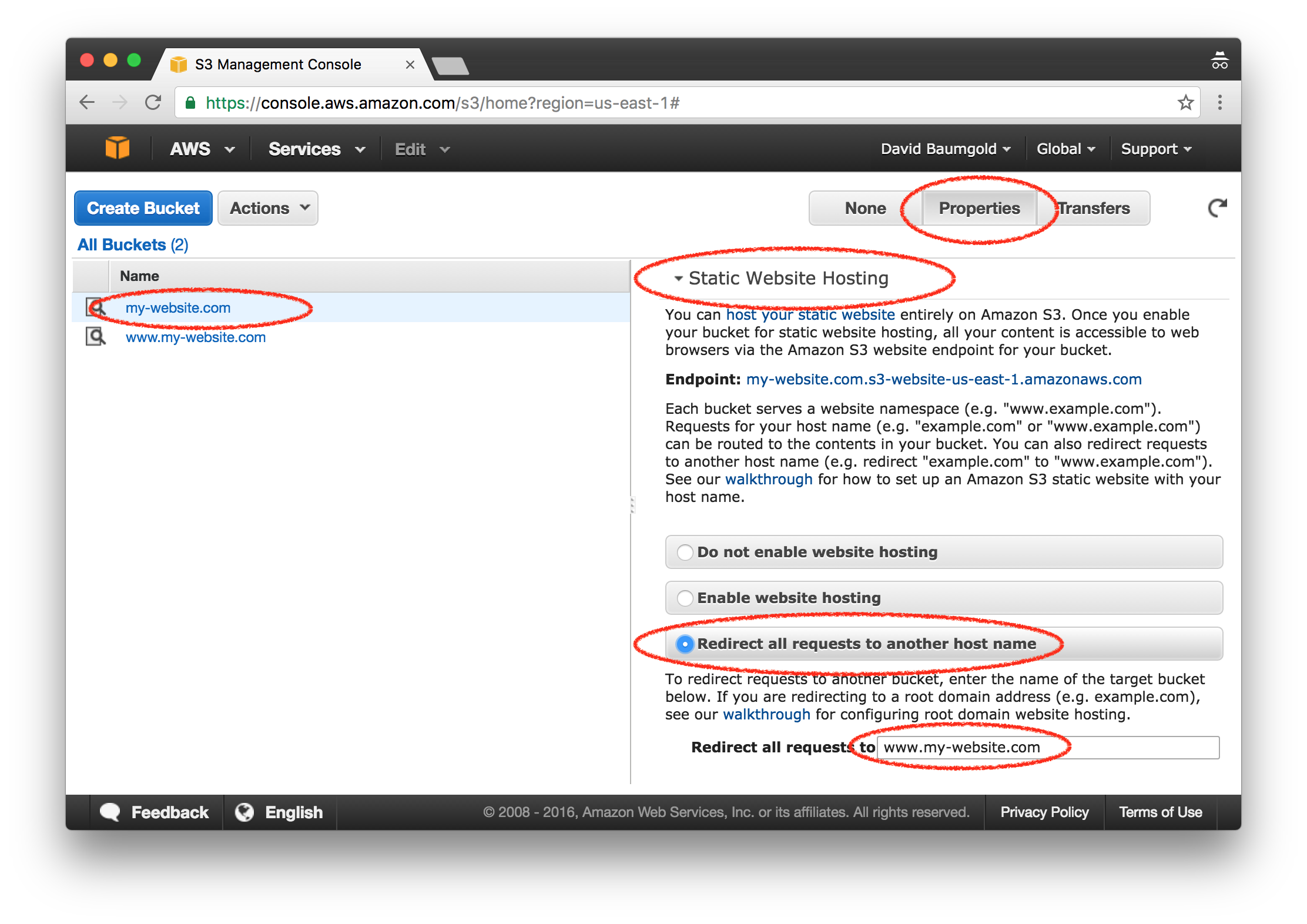Image resolution: width=1307 pixels, height=924 pixels.
Task: Open the Terms of Use link
Action: click(1160, 812)
